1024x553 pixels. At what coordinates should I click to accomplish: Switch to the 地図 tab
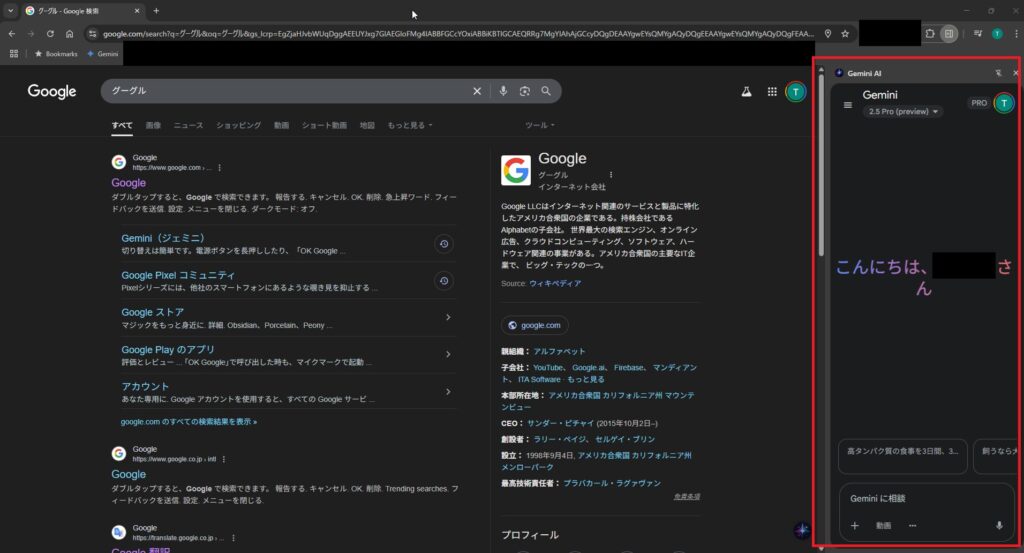point(367,125)
